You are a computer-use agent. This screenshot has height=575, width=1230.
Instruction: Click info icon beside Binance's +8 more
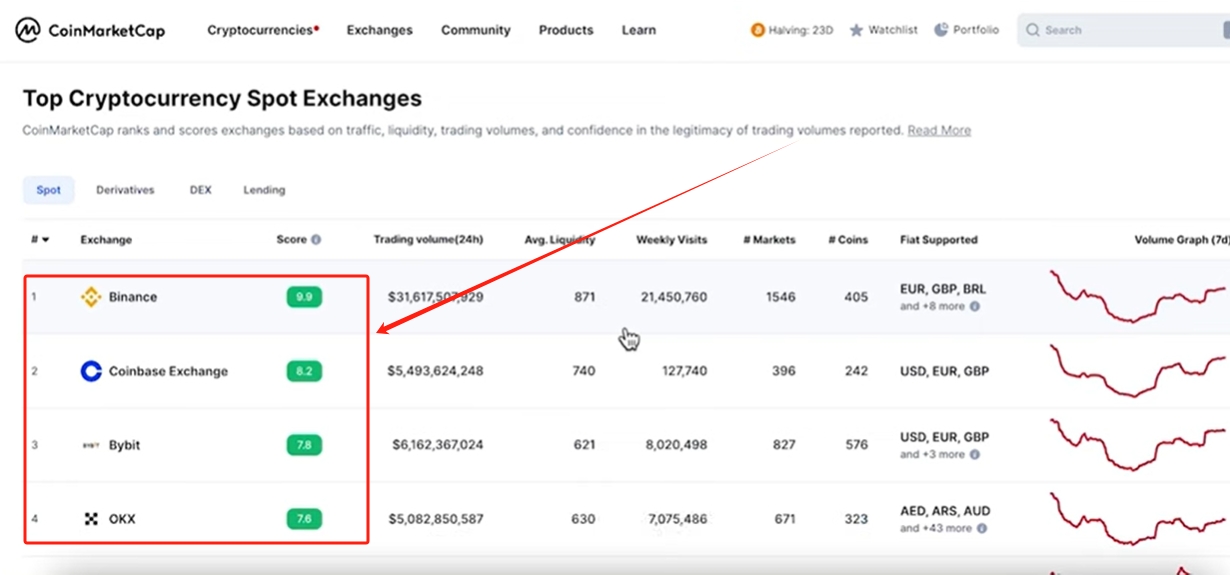pyautogui.click(x=975, y=306)
